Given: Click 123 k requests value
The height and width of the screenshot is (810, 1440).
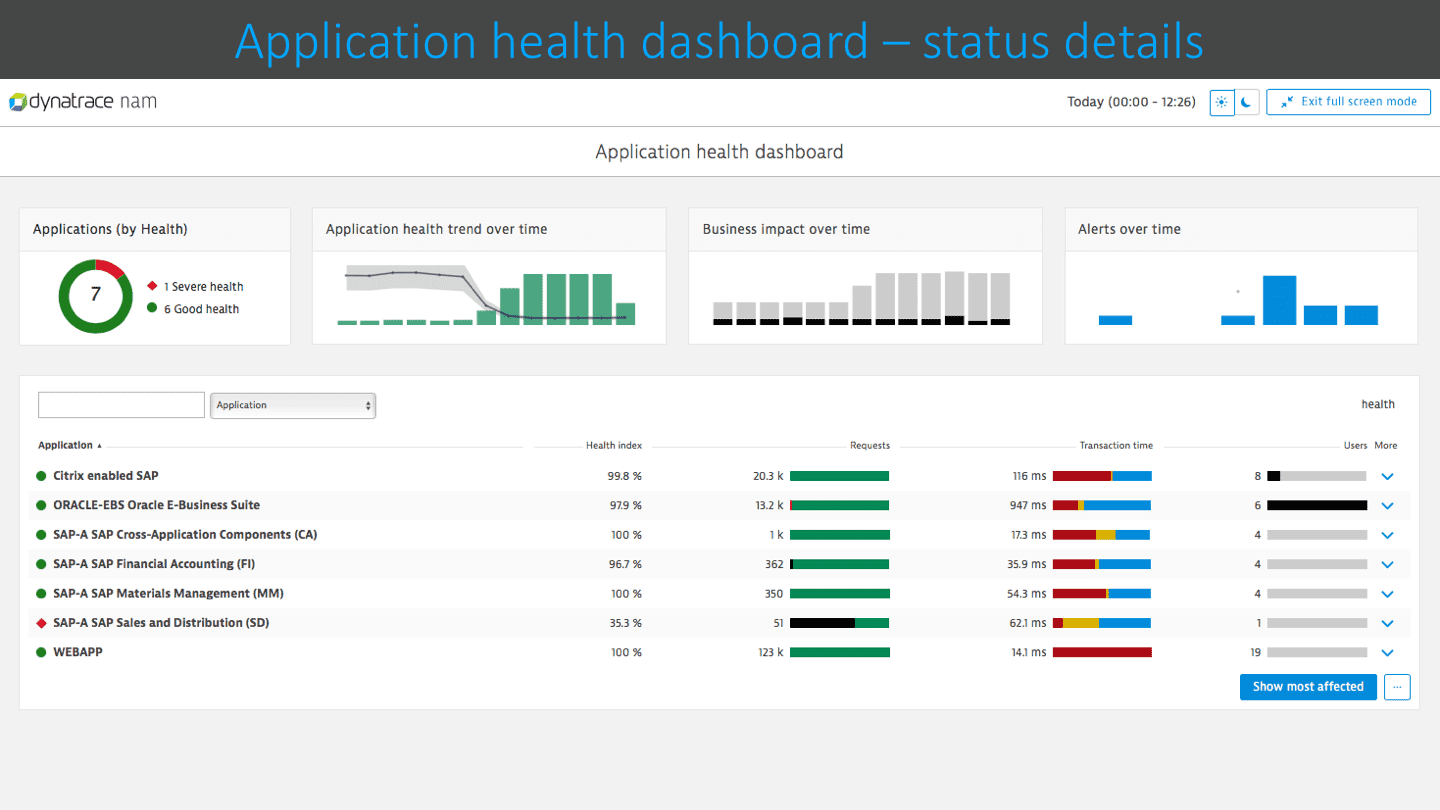Looking at the screenshot, I should 771,653.
